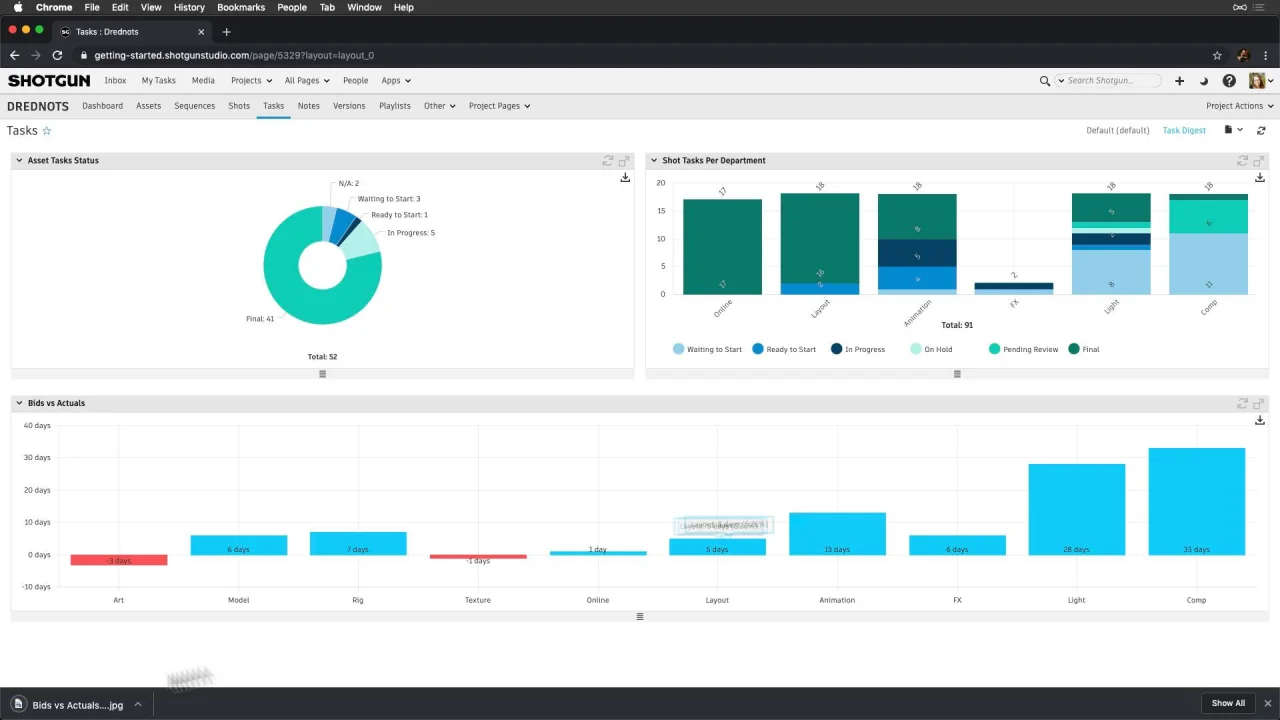Maximize the Shot Tasks Per Department widget

pyautogui.click(x=1259, y=161)
